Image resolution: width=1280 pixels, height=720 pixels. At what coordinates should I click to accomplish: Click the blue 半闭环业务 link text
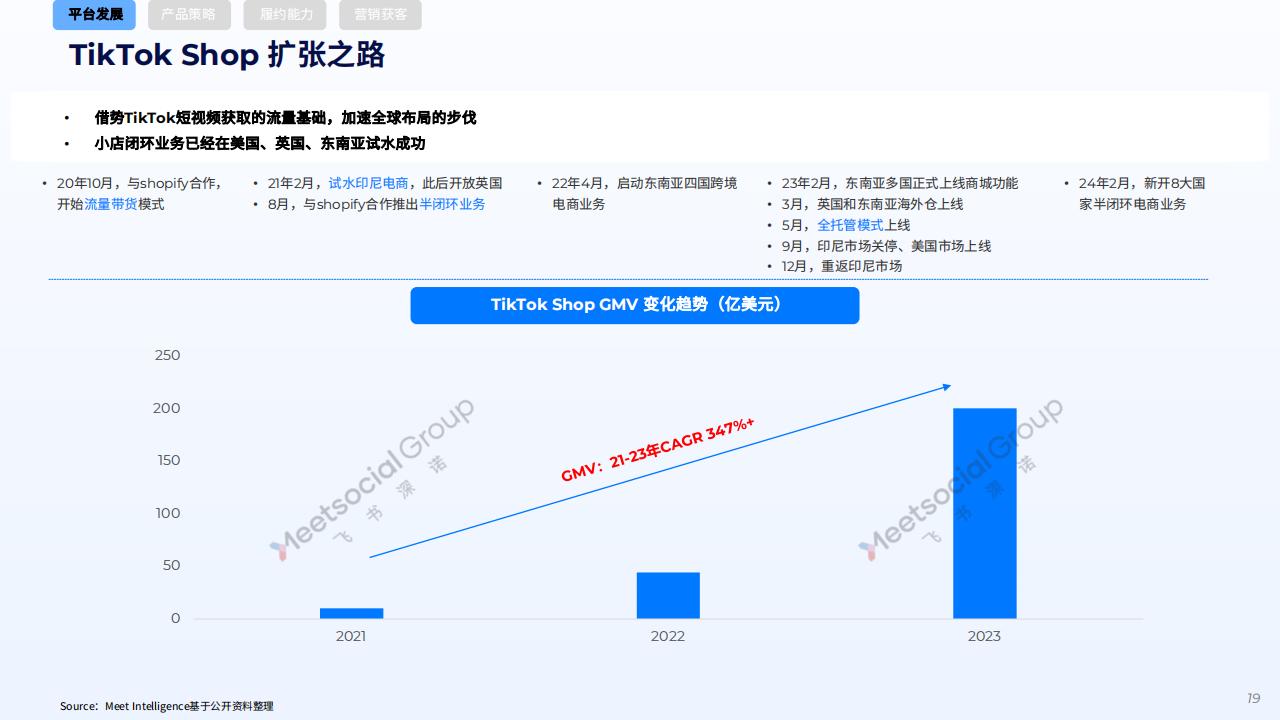[x=452, y=204]
